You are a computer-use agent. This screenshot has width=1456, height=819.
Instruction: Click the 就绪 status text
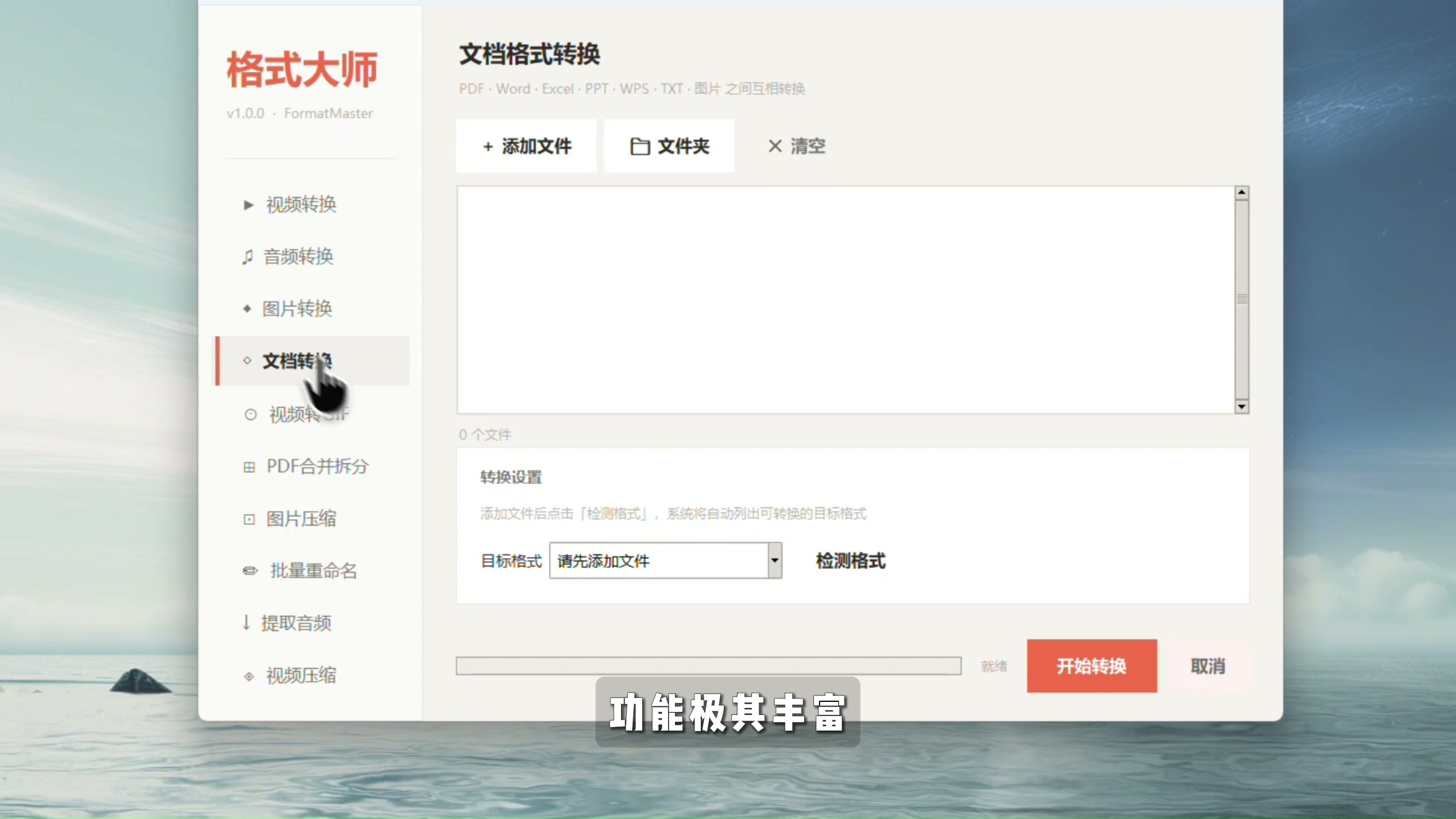994,666
